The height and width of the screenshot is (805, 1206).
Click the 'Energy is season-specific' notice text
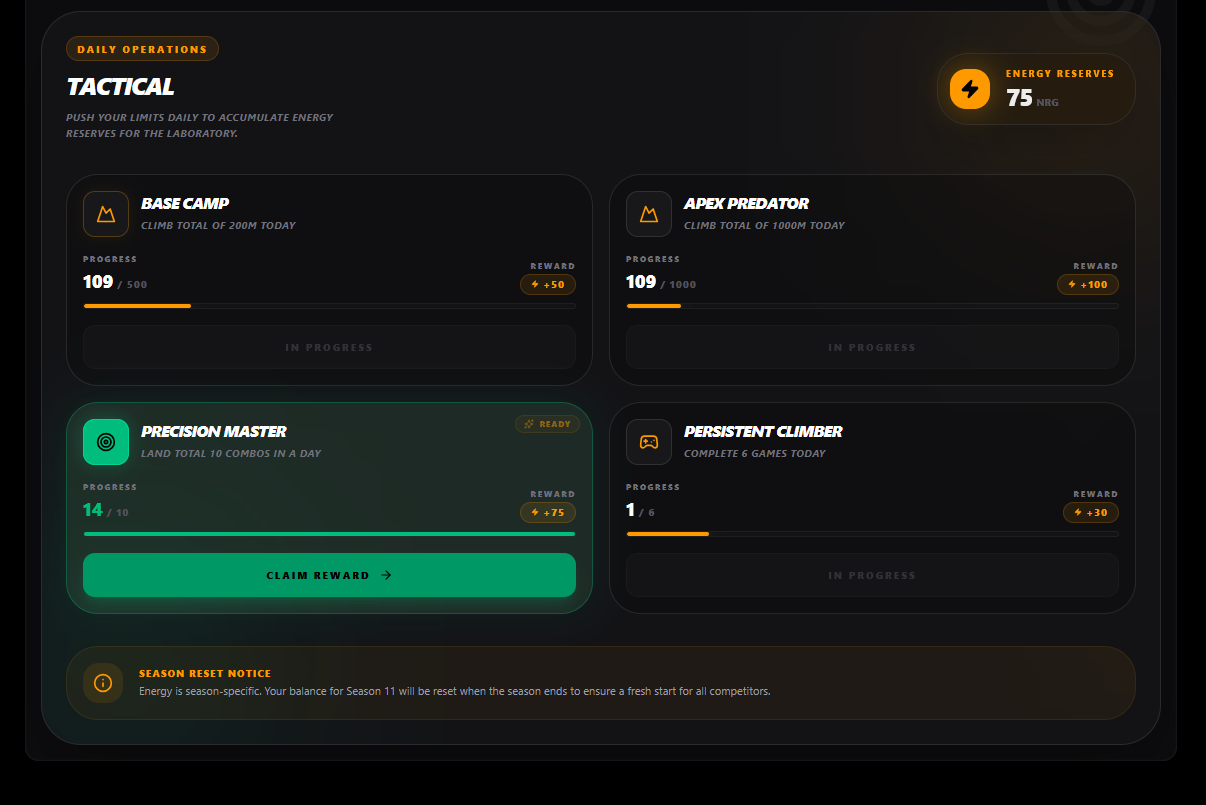455,691
